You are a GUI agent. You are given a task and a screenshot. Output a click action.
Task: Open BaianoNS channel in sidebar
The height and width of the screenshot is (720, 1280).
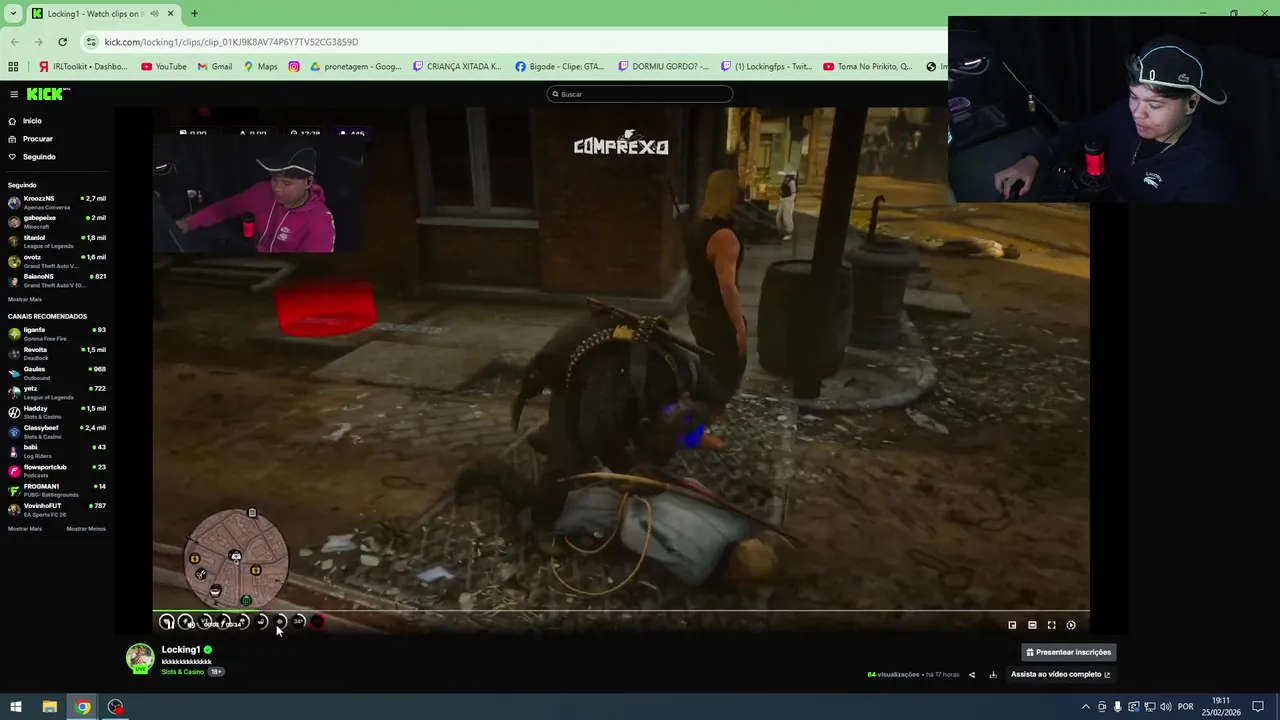(57, 280)
